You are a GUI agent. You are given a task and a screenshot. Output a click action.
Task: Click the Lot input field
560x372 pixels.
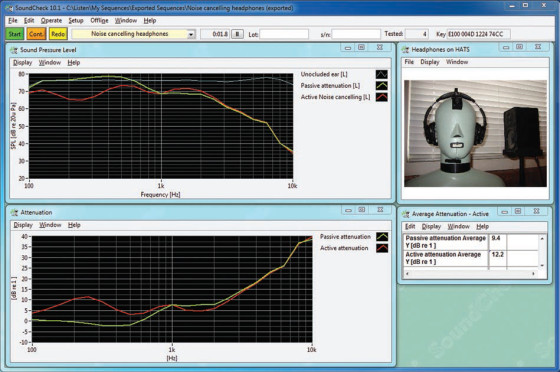[284, 34]
